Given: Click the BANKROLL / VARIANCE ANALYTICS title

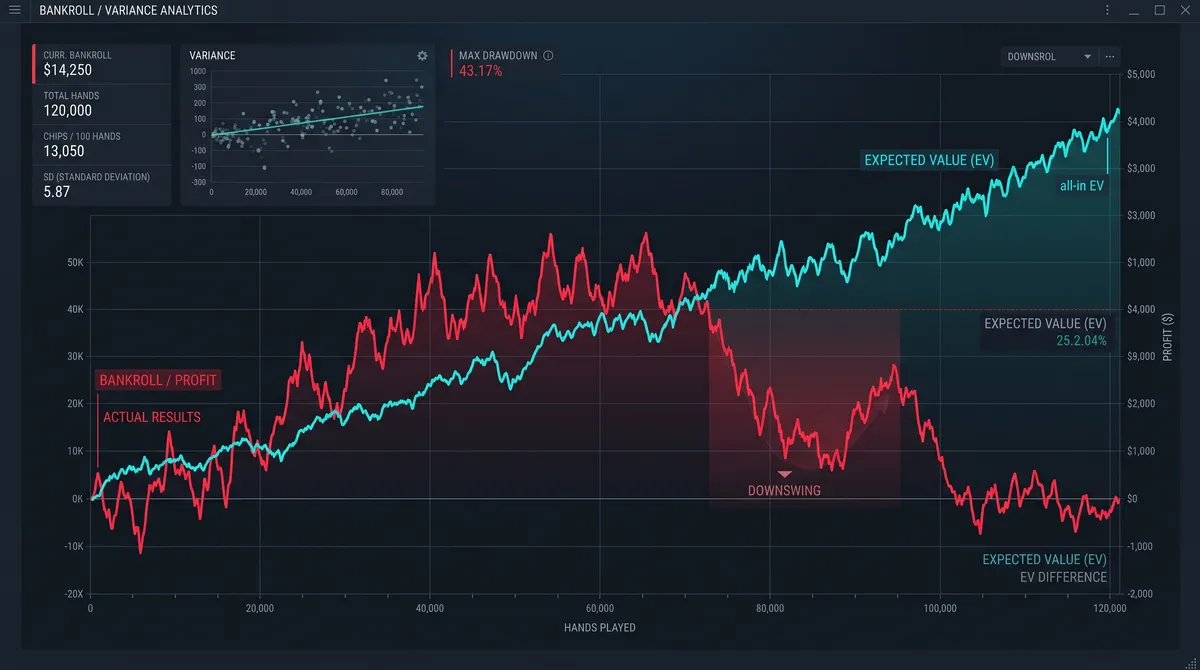Looking at the screenshot, I should tap(128, 10).
